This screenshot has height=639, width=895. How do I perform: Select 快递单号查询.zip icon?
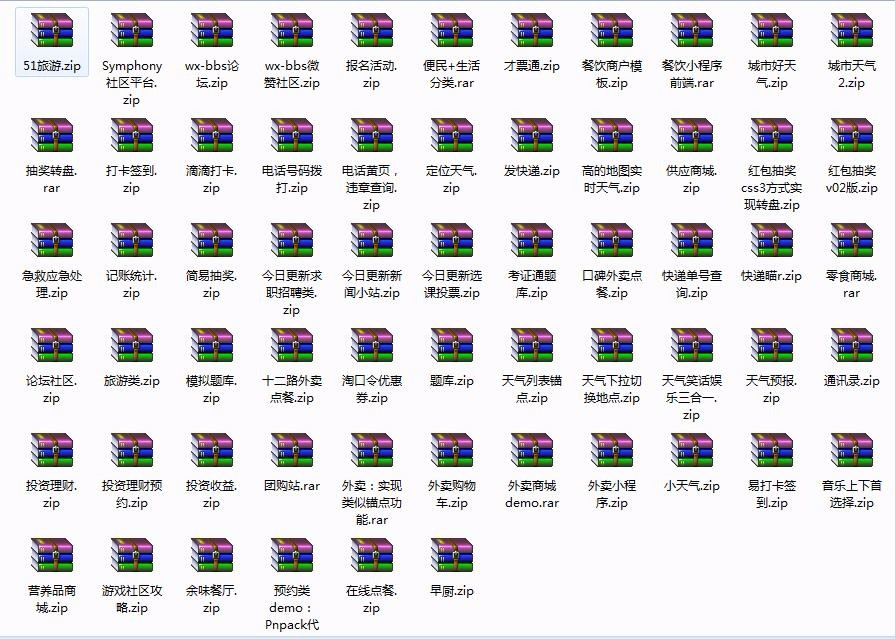tap(691, 240)
